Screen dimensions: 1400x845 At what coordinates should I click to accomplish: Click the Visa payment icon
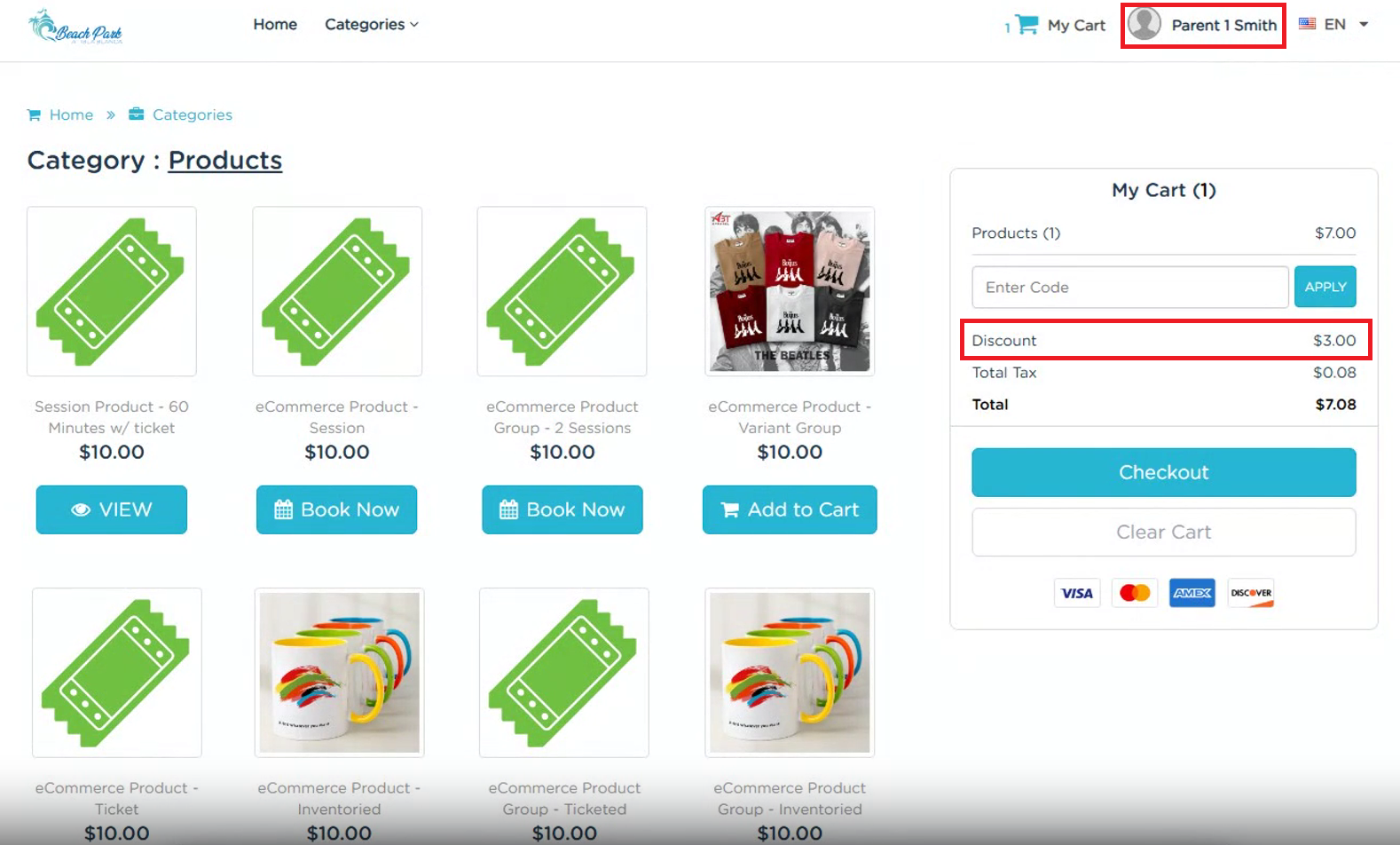(x=1077, y=593)
